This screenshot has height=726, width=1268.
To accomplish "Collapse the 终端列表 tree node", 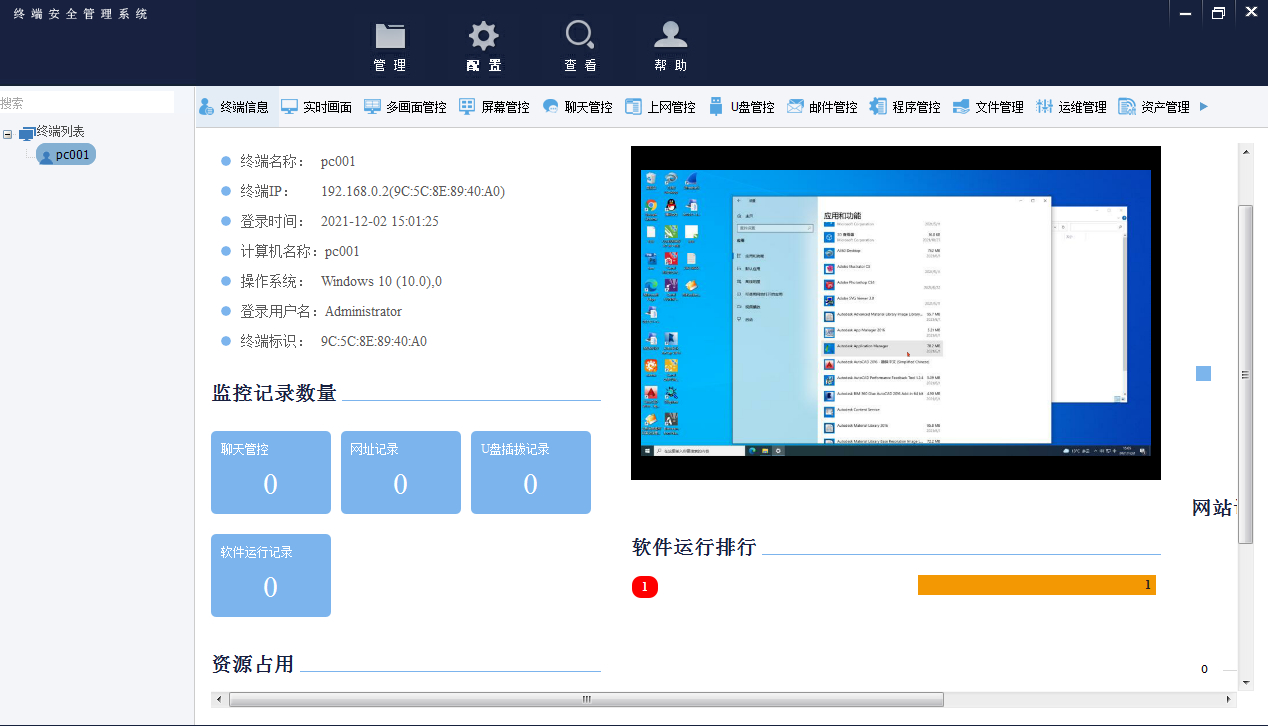I will click(x=8, y=134).
